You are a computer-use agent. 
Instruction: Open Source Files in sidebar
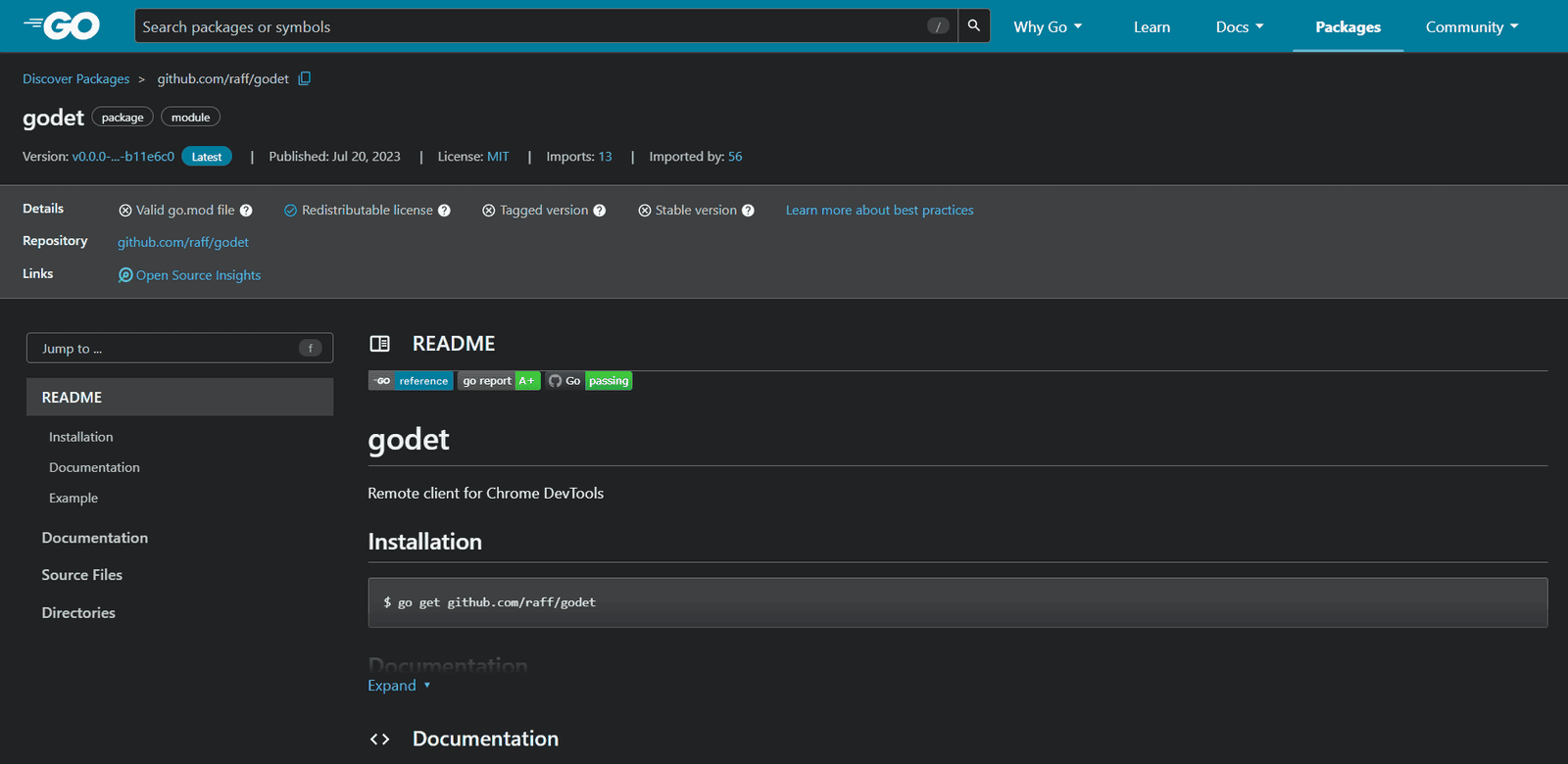tap(82, 575)
